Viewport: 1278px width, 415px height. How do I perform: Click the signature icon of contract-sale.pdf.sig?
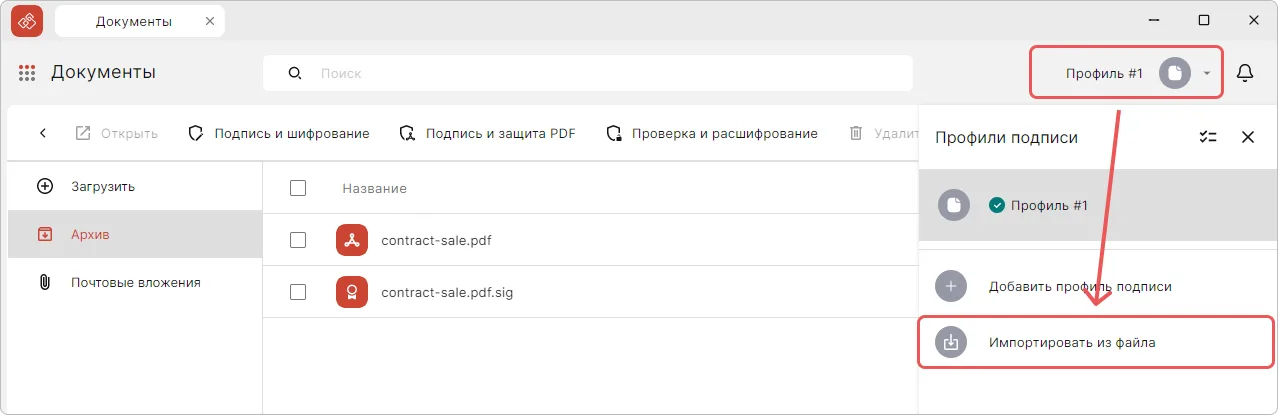pos(352,292)
